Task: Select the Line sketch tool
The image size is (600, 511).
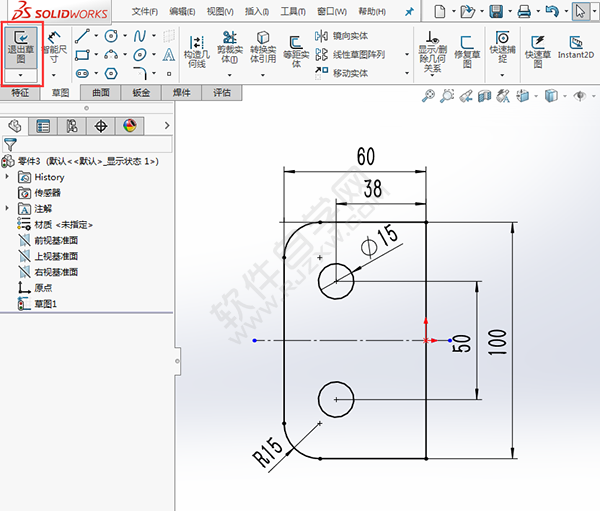Action: tap(82, 36)
